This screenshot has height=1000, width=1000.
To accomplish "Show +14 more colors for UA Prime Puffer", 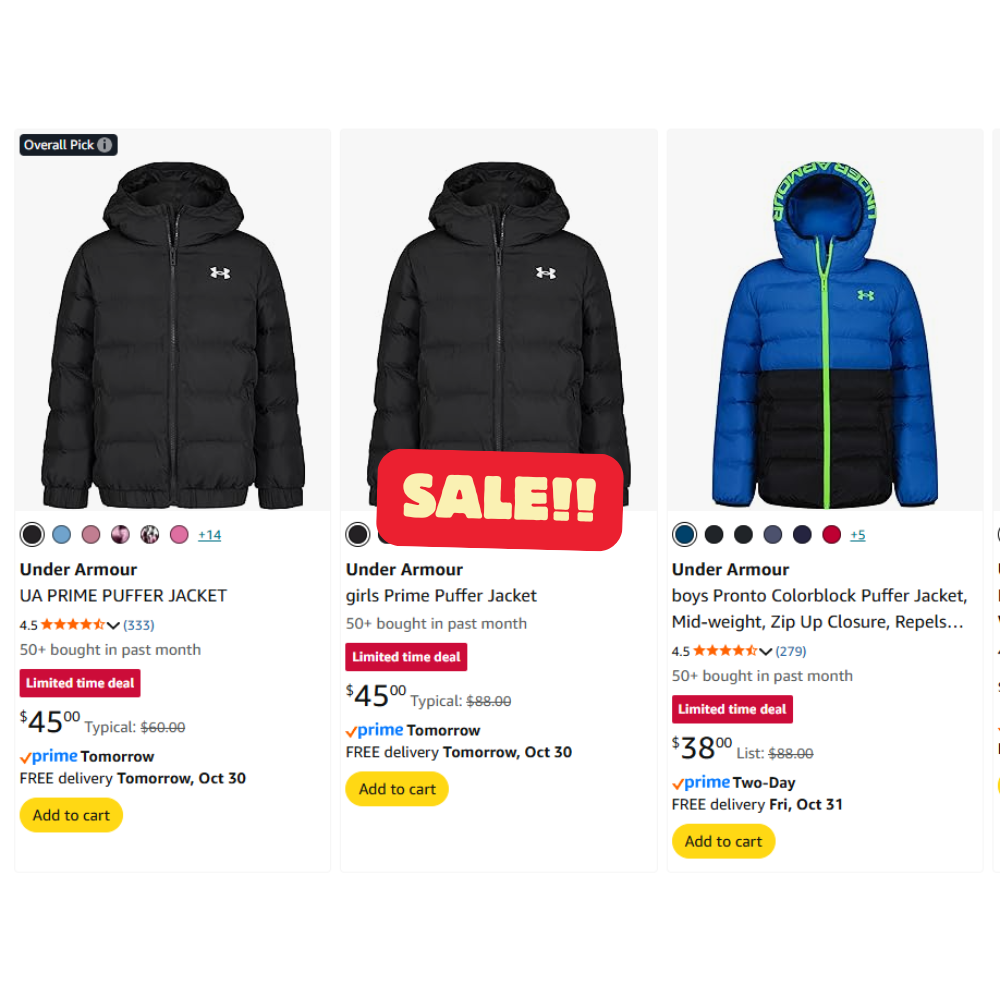I will click(209, 535).
